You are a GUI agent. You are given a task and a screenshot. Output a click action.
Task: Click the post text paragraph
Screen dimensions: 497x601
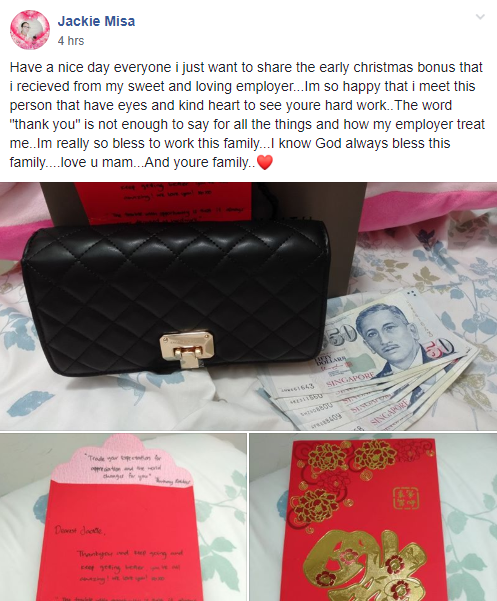(247, 115)
